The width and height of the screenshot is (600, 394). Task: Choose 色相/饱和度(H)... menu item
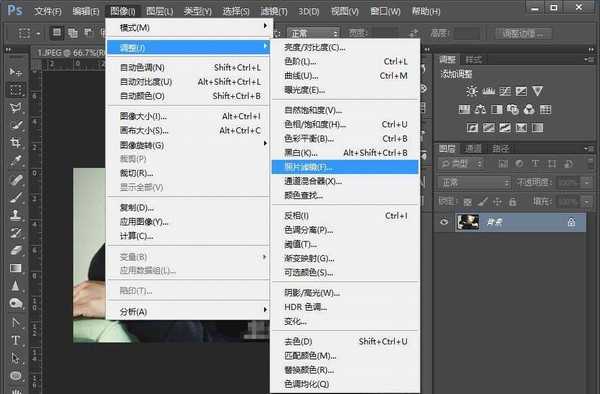pos(345,124)
